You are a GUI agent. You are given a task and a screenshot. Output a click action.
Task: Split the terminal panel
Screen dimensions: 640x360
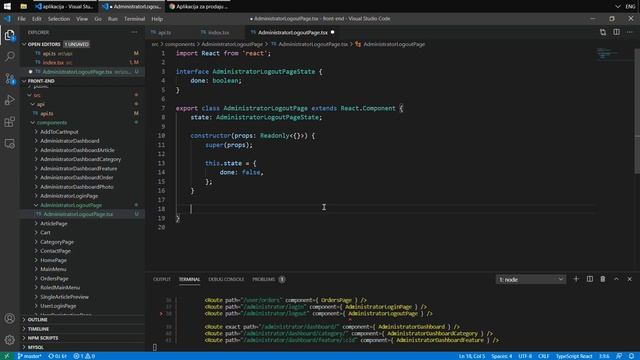(x=589, y=279)
